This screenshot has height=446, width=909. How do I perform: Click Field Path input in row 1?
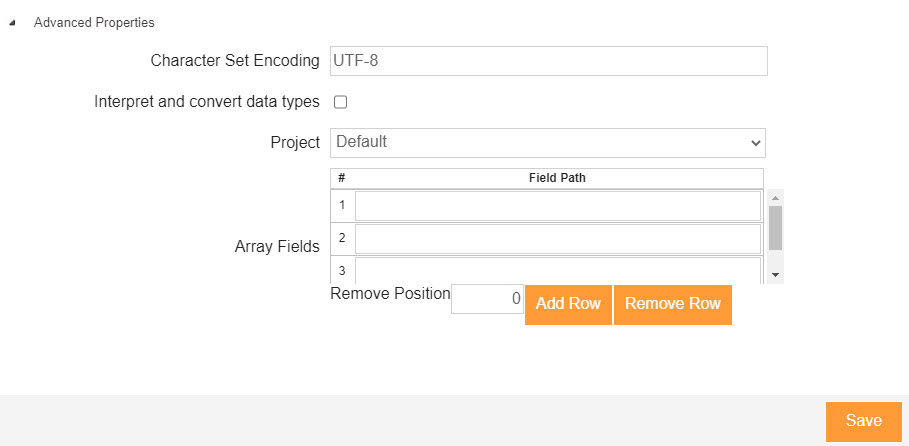pos(557,205)
